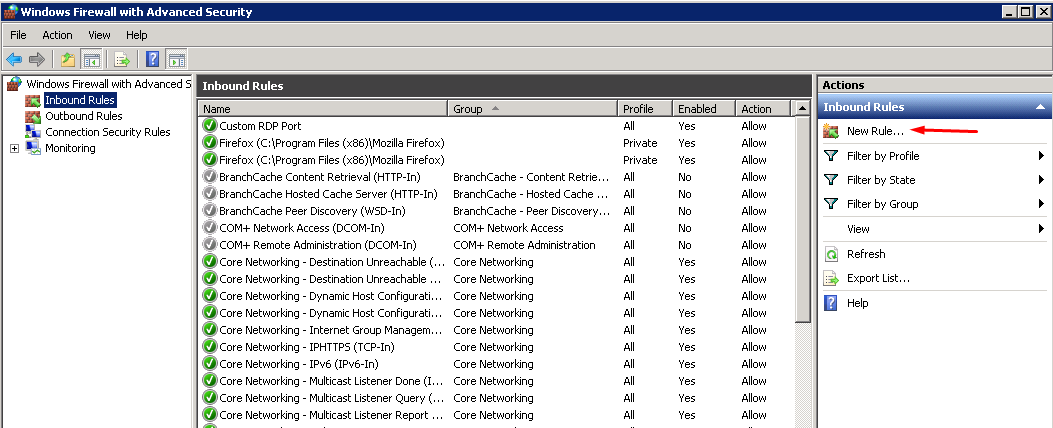
Task: Open the Filter by Profile submenu
Action: point(1041,156)
